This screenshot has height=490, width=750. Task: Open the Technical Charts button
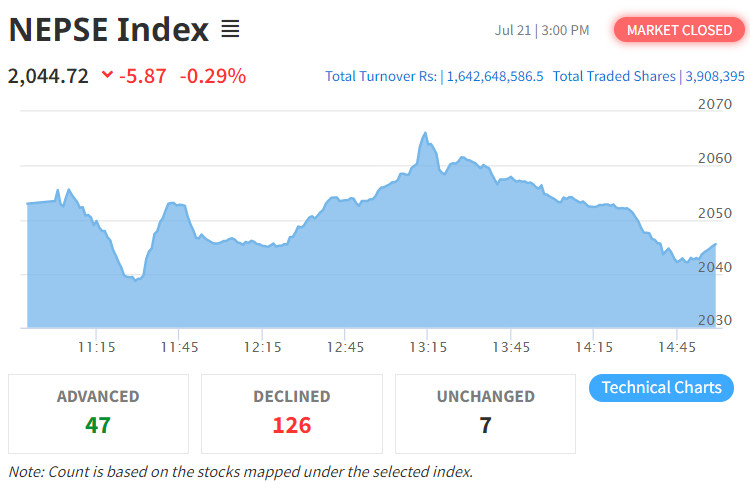[x=662, y=388]
